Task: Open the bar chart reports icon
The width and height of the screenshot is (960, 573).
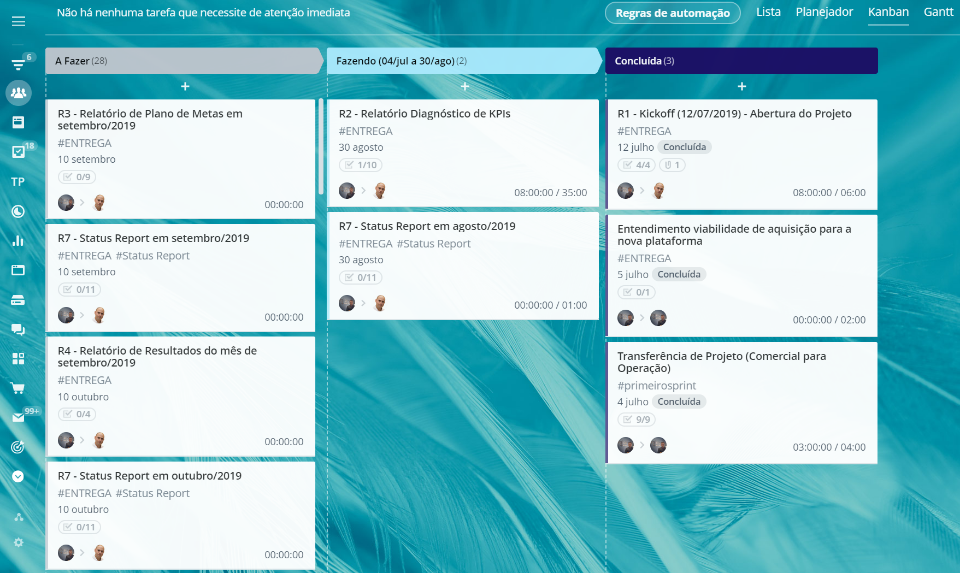Action: click(18, 241)
